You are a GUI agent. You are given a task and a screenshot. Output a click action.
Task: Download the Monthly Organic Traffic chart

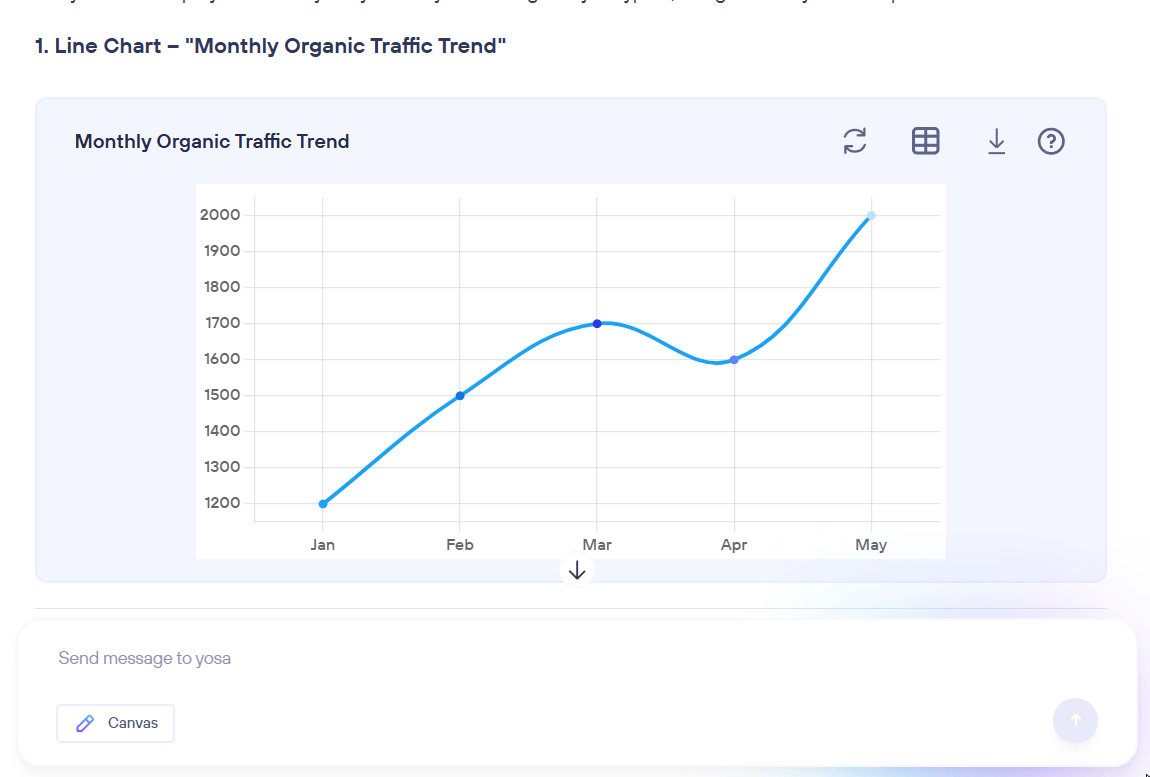point(996,142)
